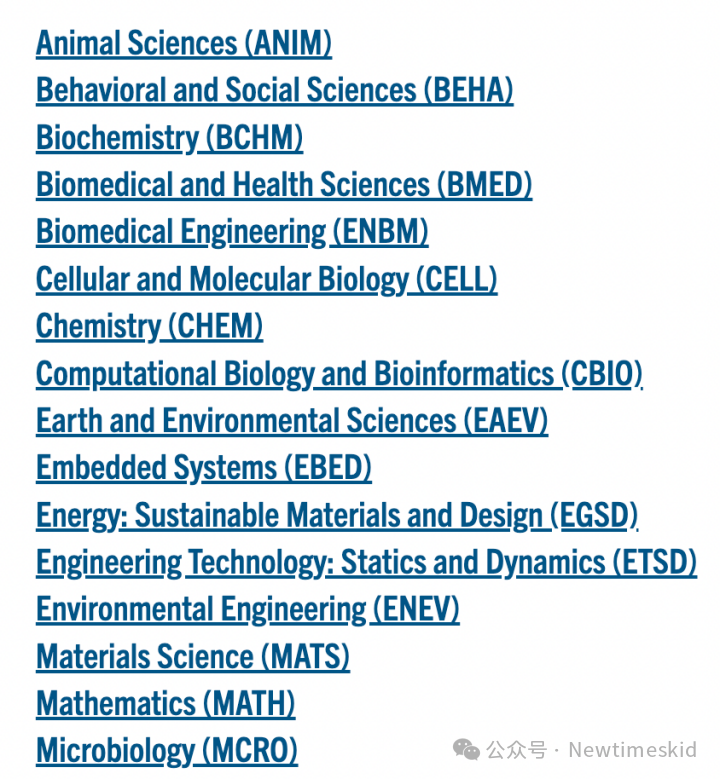Select Biomedical and Health Sciences (BMED)

(x=284, y=185)
